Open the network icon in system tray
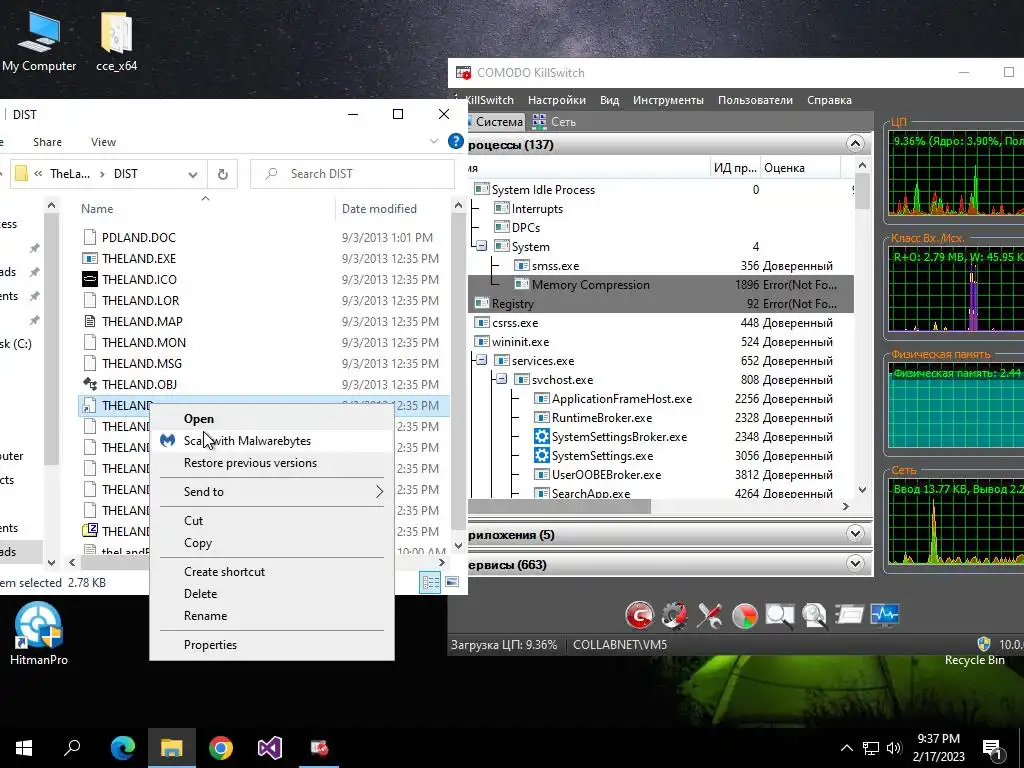1024x768 pixels. click(871, 748)
